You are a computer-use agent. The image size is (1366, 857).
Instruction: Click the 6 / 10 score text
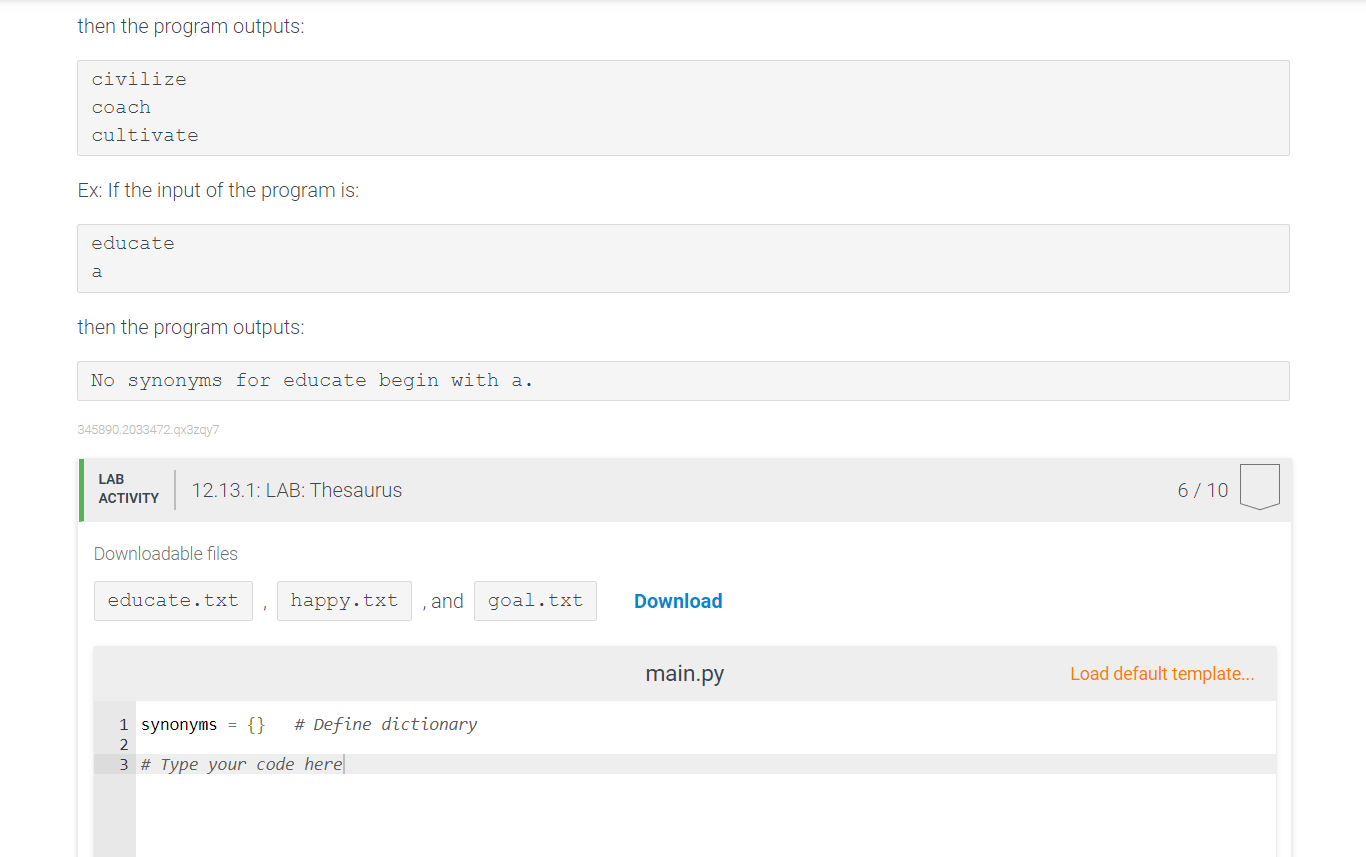(1203, 490)
